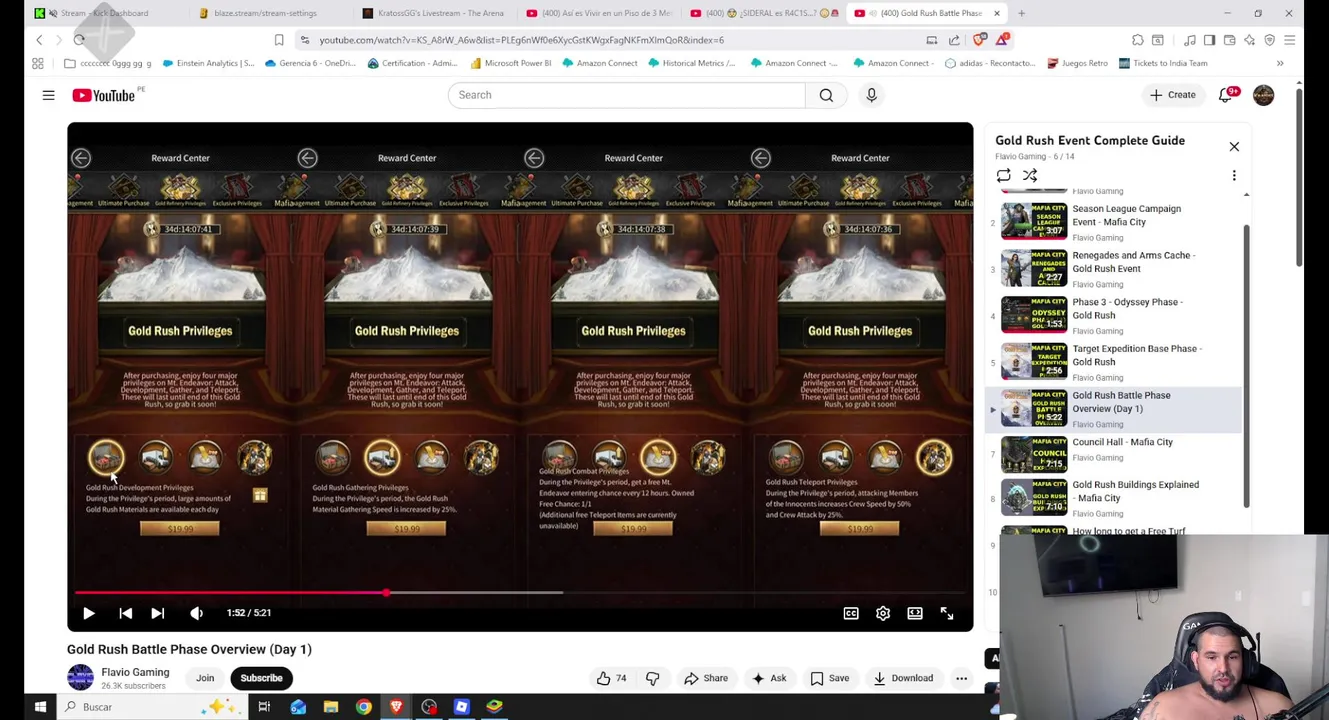Image resolution: width=1329 pixels, height=720 pixels.
Task: Open the player settings gear
Action: tap(883, 613)
